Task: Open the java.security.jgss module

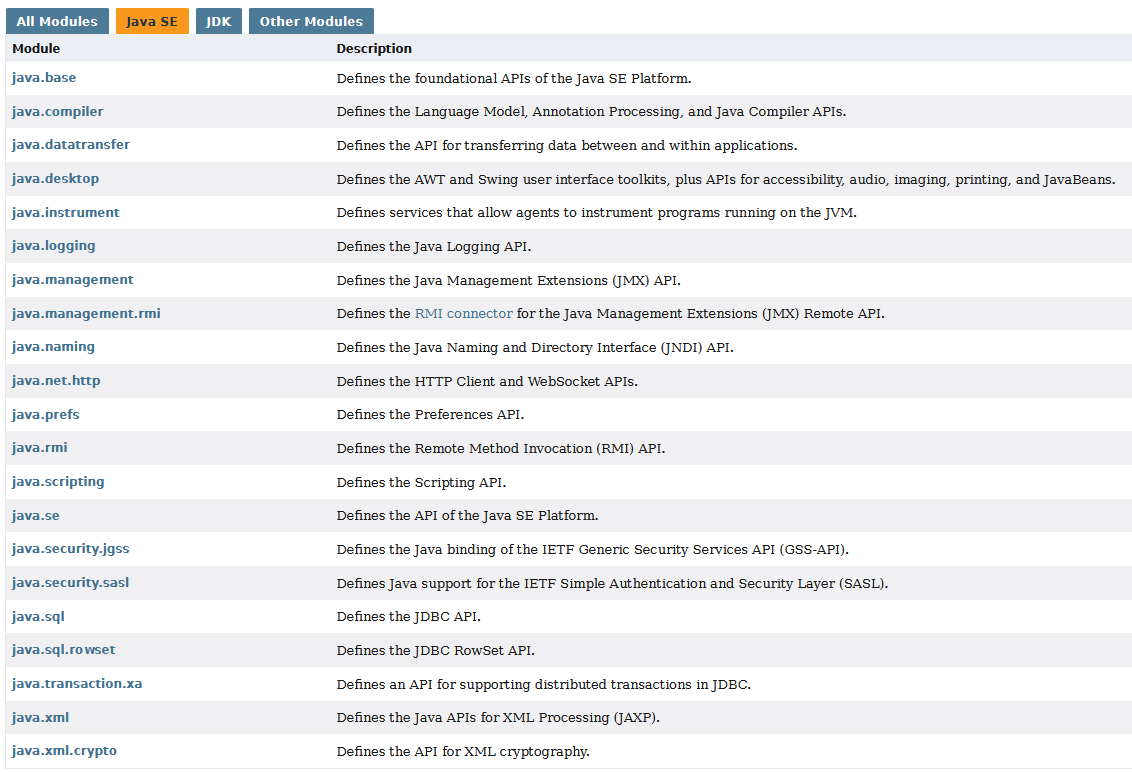Action: (x=70, y=548)
